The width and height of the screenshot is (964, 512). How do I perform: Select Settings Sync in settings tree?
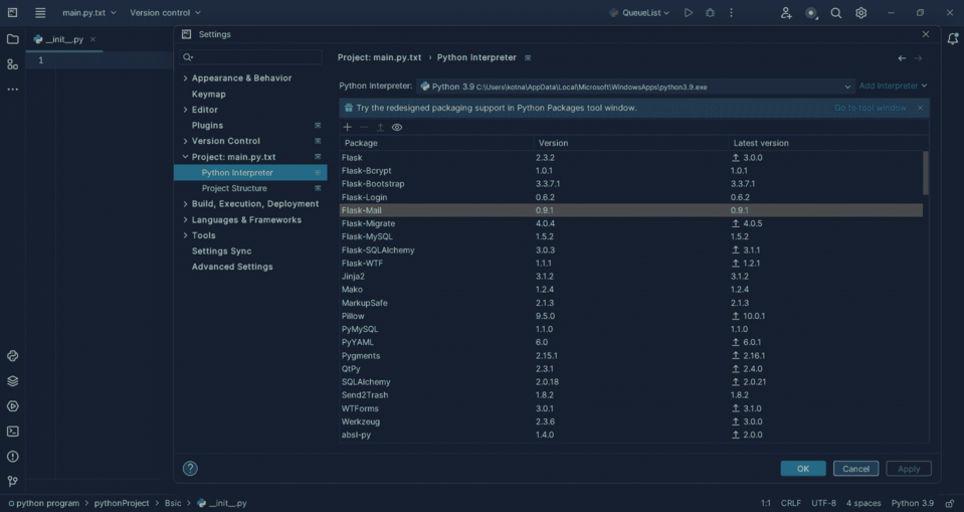tap(221, 251)
